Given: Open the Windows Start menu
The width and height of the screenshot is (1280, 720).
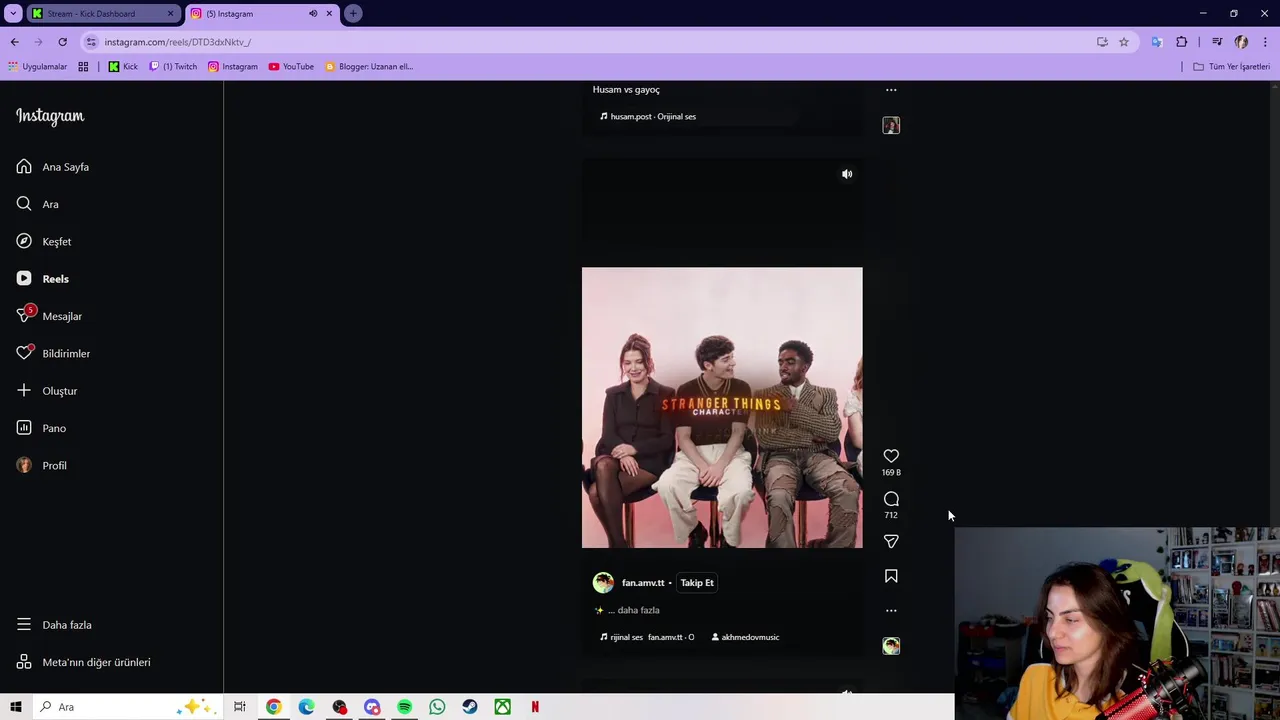Looking at the screenshot, I should pyautogui.click(x=16, y=707).
